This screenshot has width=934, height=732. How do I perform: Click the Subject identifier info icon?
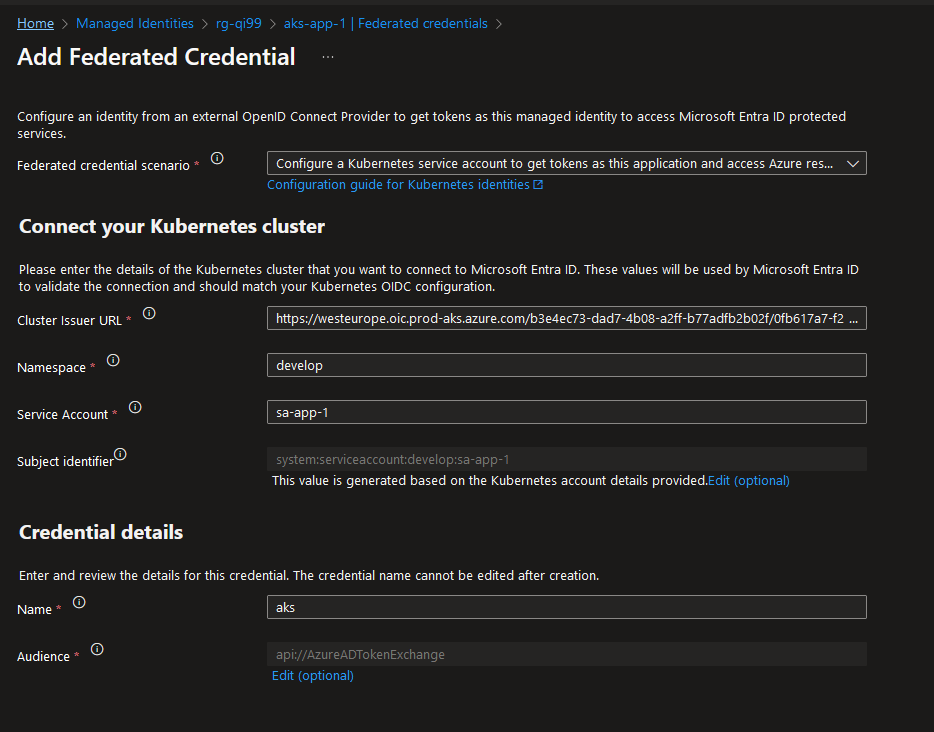tap(120, 454)
